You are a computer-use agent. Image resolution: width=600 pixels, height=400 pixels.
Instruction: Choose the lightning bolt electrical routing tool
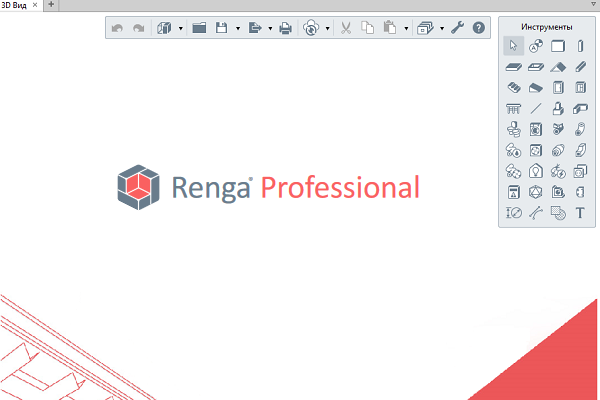(558, 171)
